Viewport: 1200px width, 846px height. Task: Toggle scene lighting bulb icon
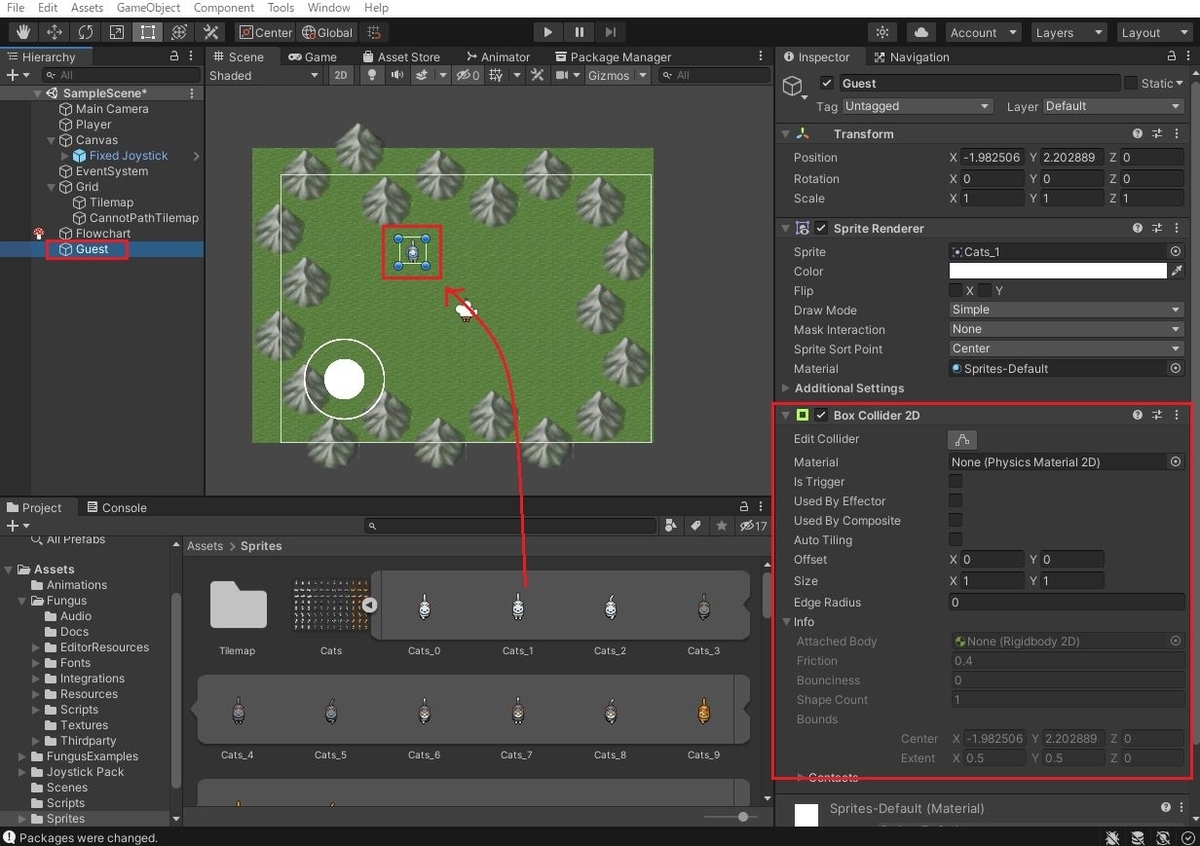pyautogui.click(x=372, y=75)
